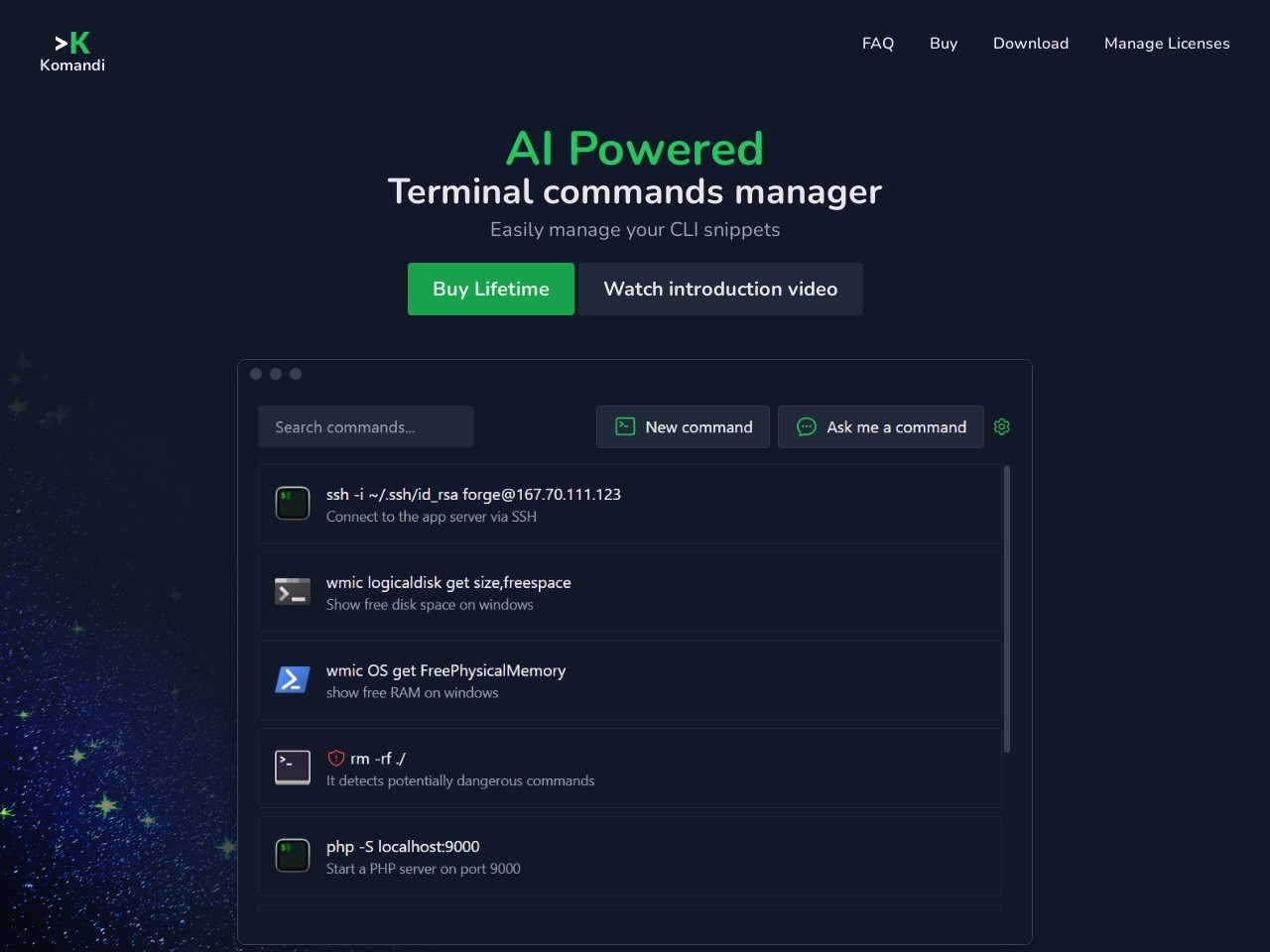Select the wmic OS get FreePhysicalMemory command
The width and height of the screenshot is (1270, 952).
pyautogui.click(x=445, y=670)
